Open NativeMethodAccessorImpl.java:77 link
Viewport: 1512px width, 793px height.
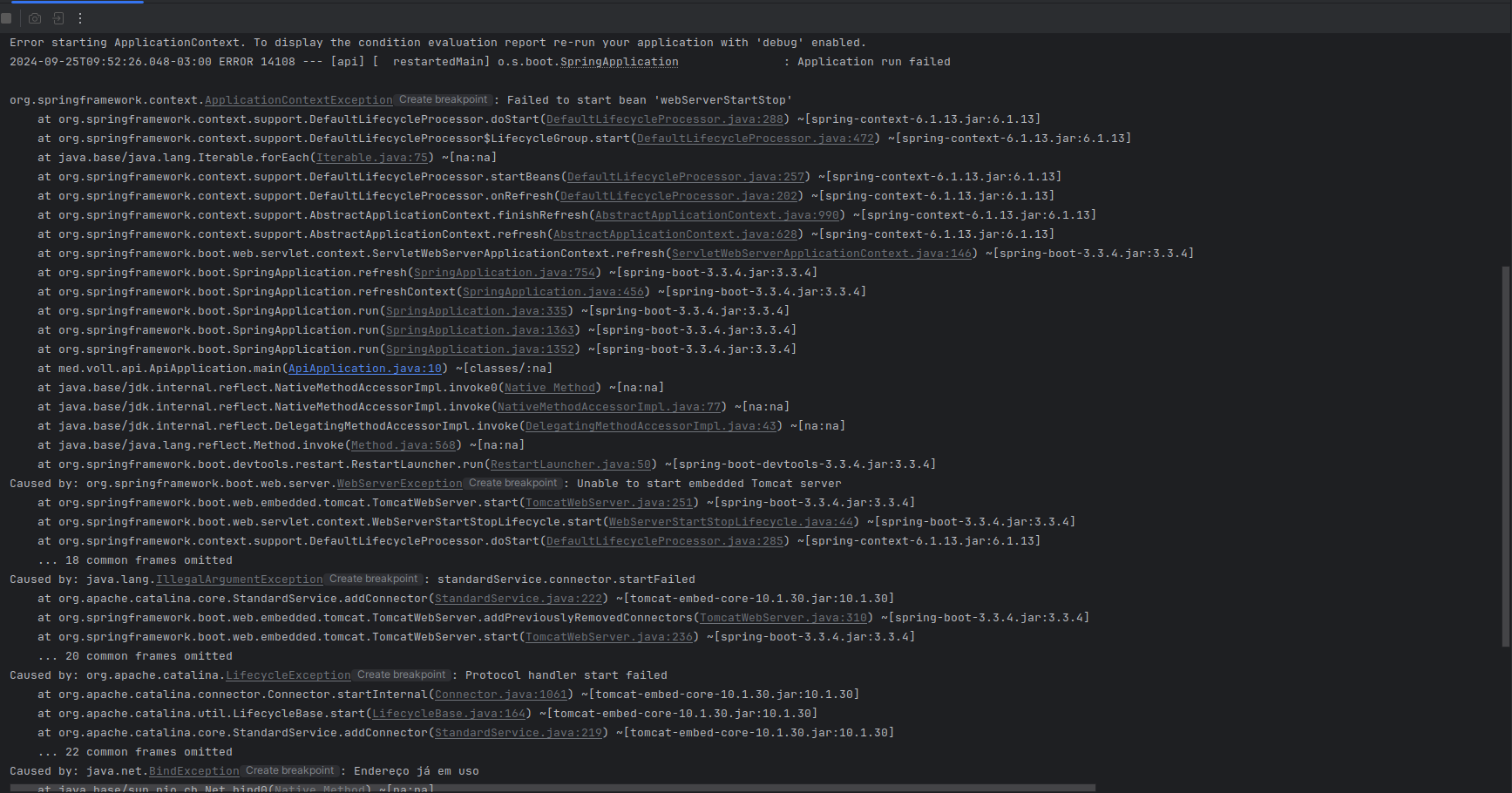(x=609, y=407)
